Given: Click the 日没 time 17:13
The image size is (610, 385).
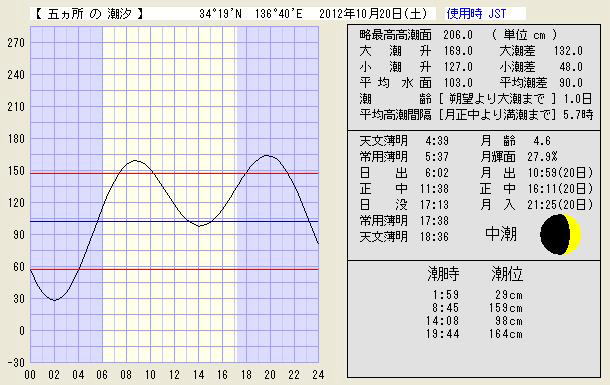Looking at the screenshot, I should coord(434,205).
